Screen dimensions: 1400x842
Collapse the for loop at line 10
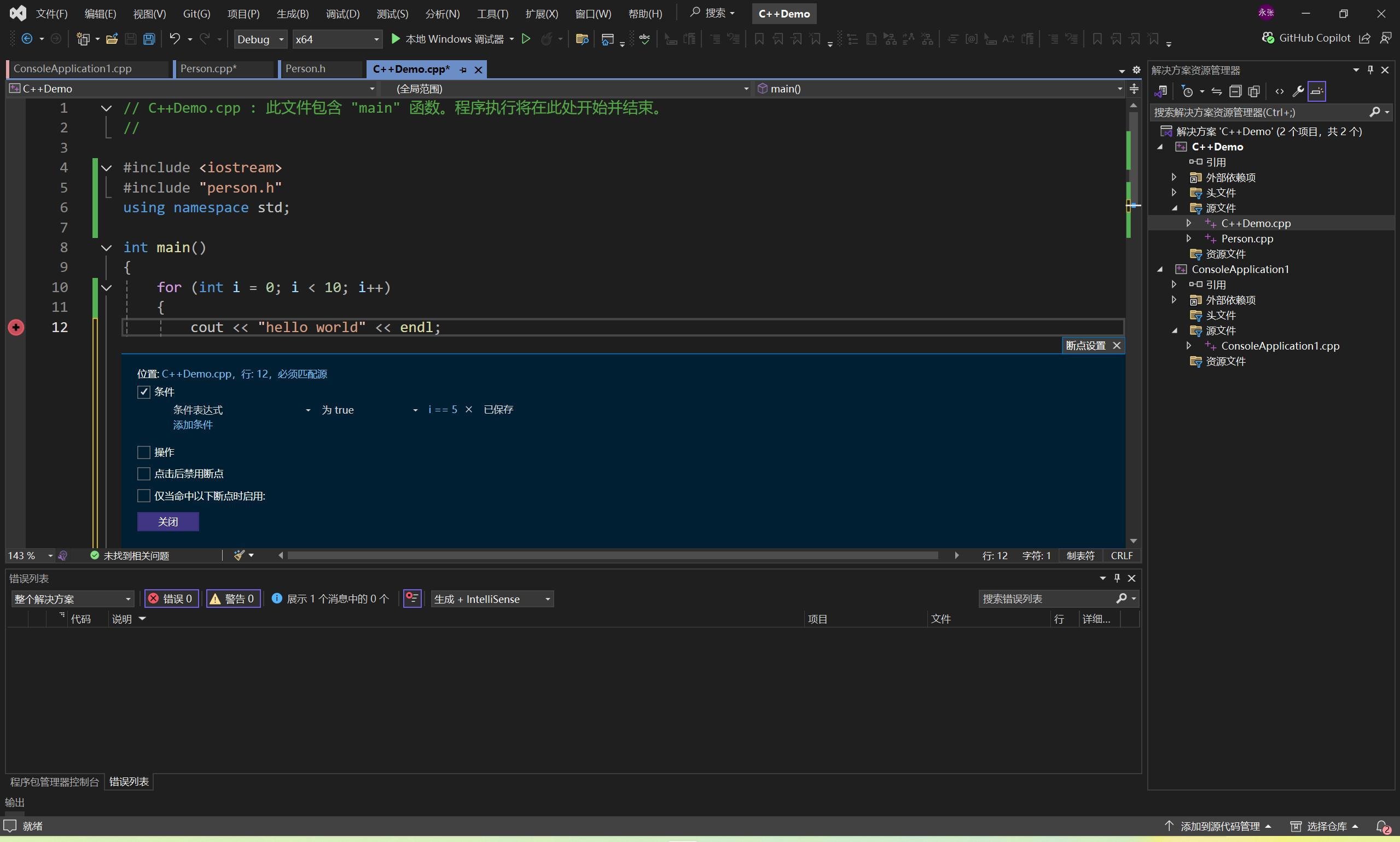pyautogui.click(x=106, y=288)
